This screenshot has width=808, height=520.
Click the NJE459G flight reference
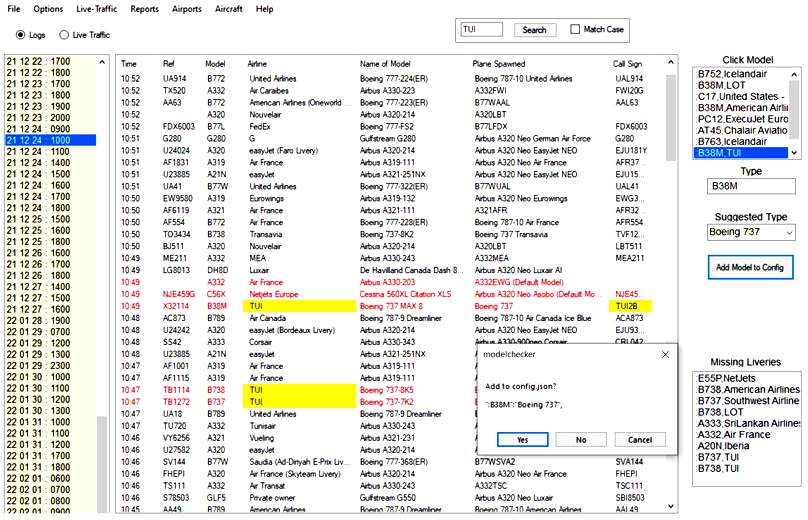179,294
